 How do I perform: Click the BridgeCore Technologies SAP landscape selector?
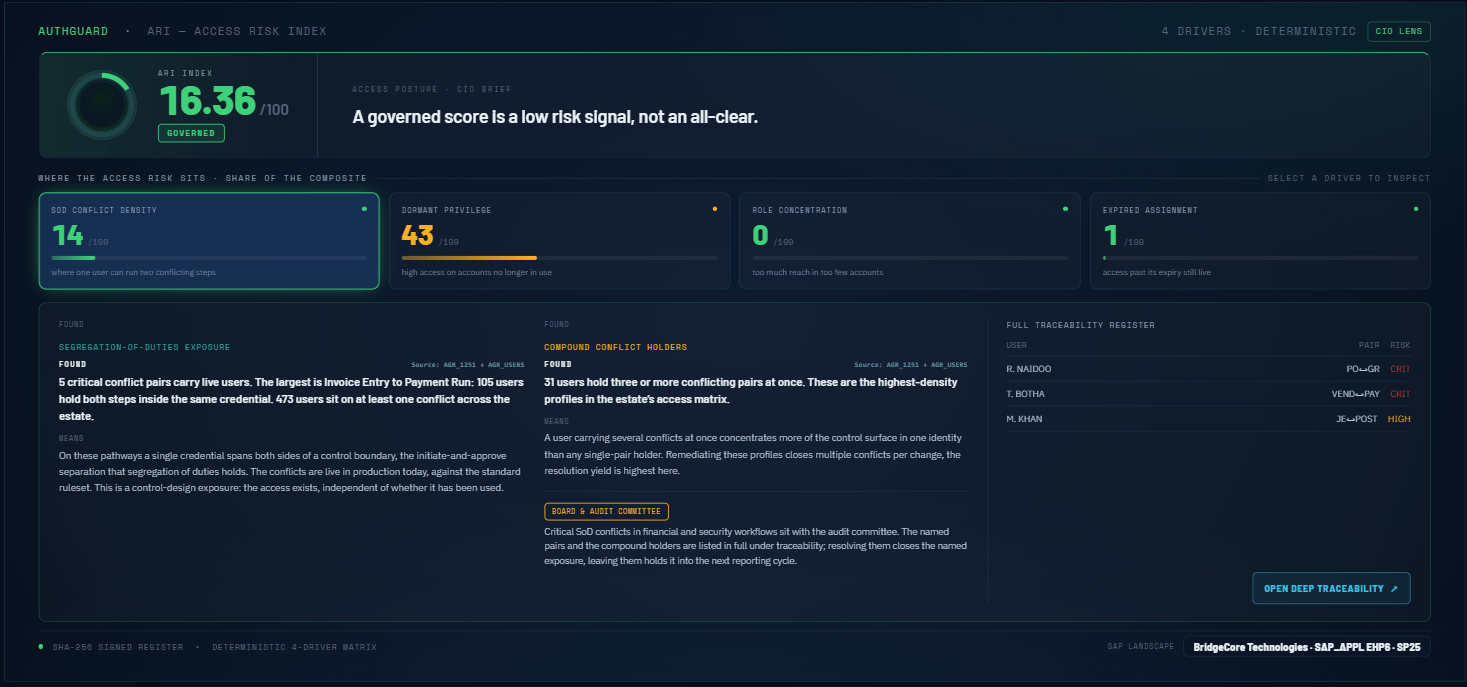(1306, 647)
